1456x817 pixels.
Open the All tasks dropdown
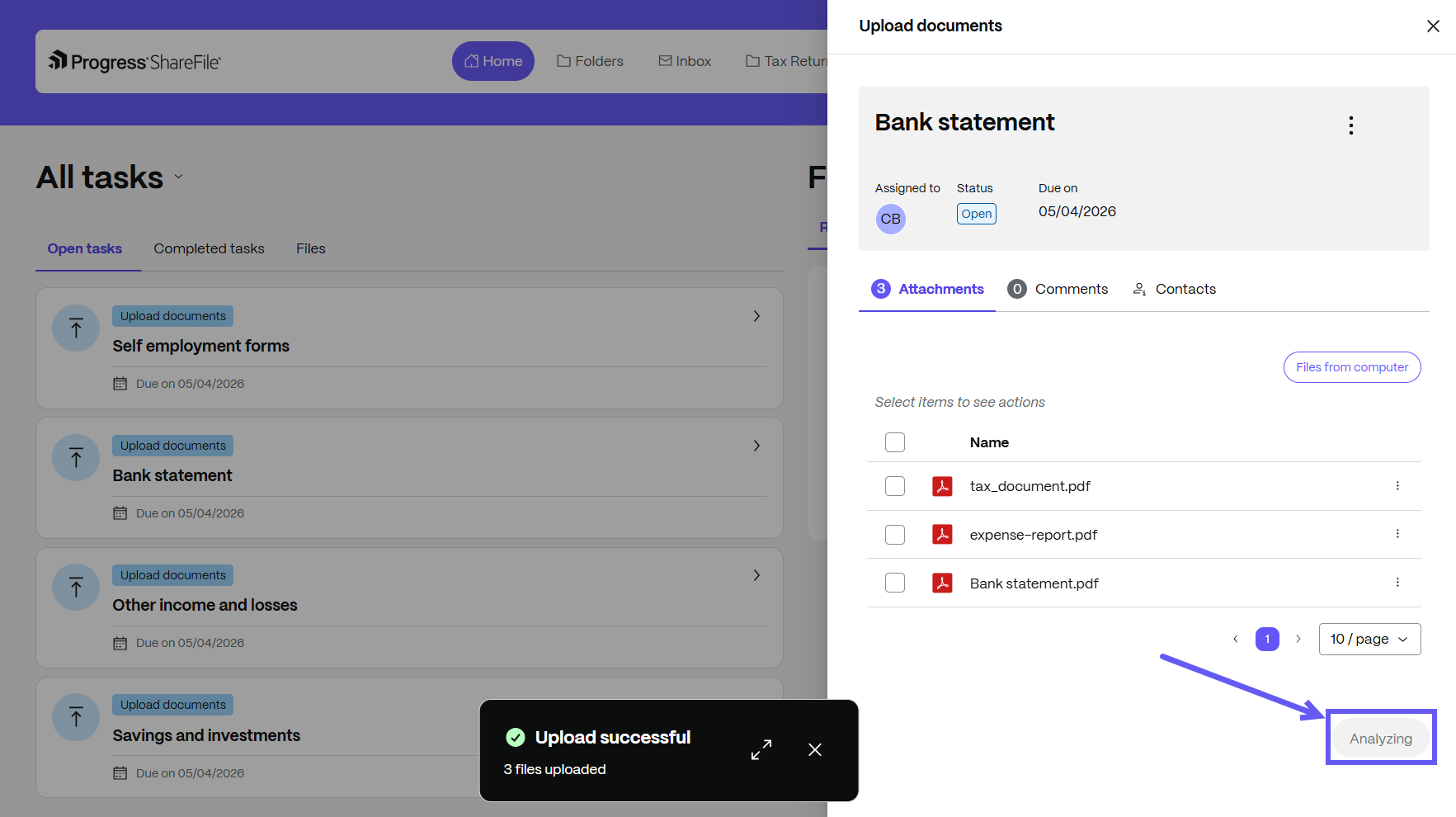point(179,178)
